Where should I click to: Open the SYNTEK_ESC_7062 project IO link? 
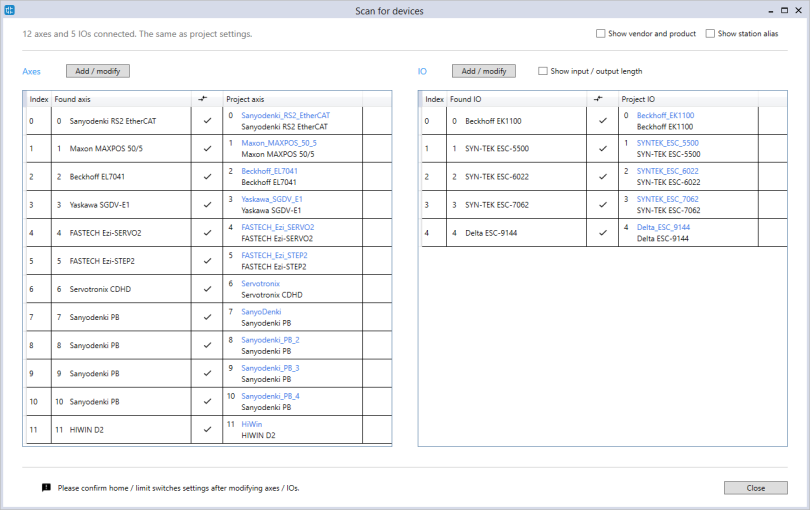coord(667,199)
